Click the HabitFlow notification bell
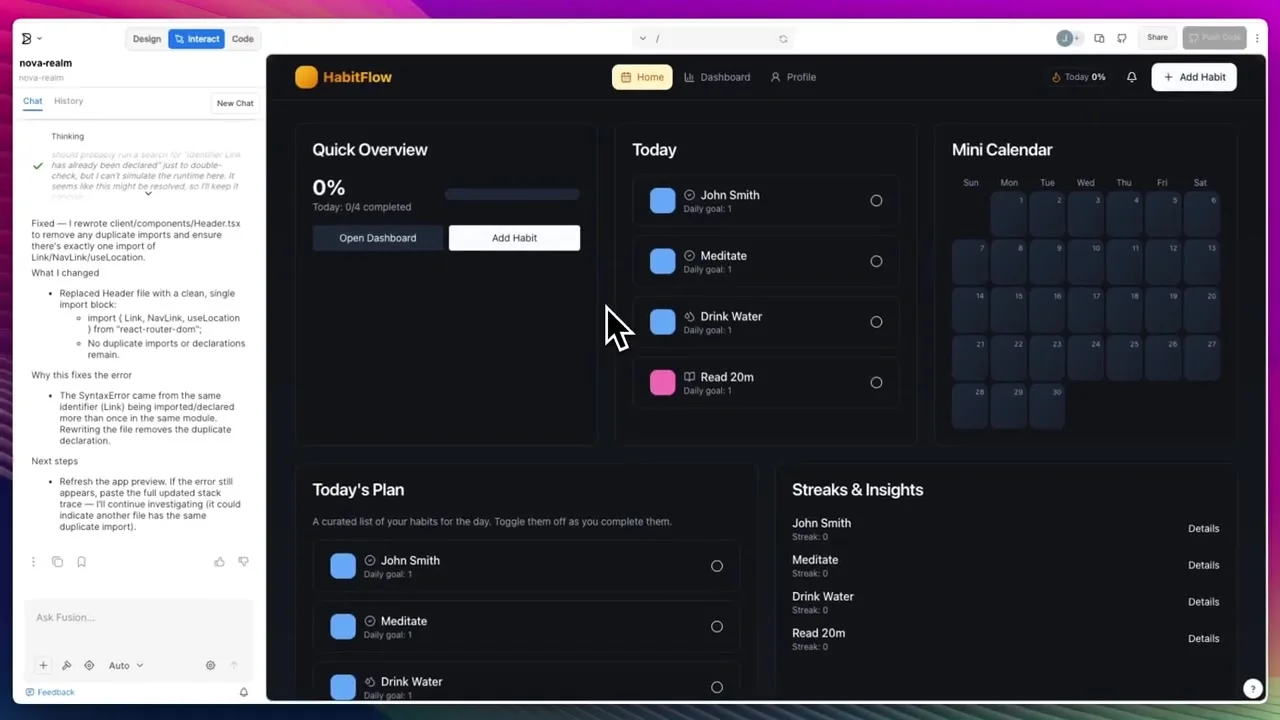This screenshot has width=1280, height=720. click(x=1132, y=77)
